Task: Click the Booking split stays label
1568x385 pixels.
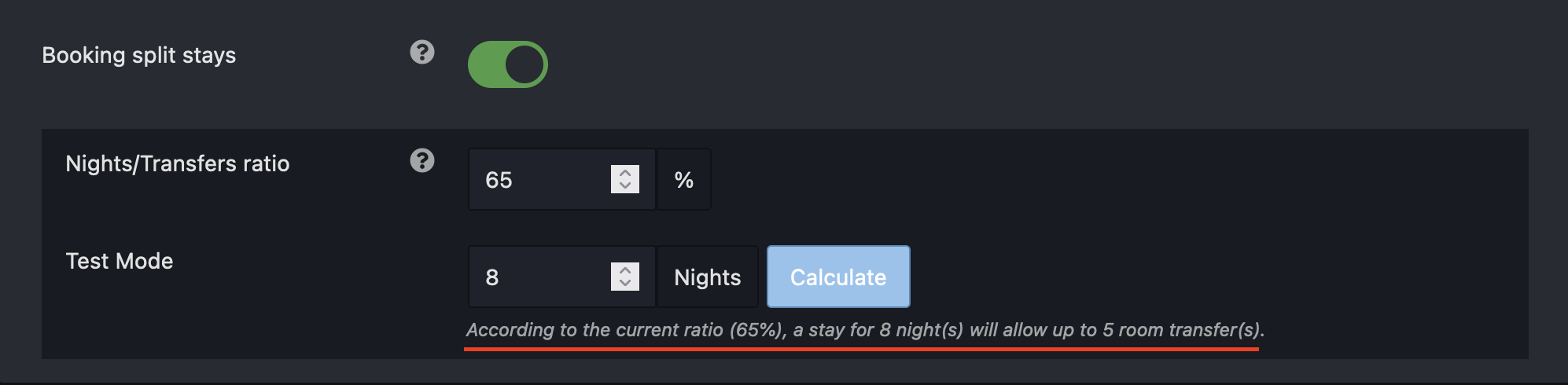Action: pos(139,55)
